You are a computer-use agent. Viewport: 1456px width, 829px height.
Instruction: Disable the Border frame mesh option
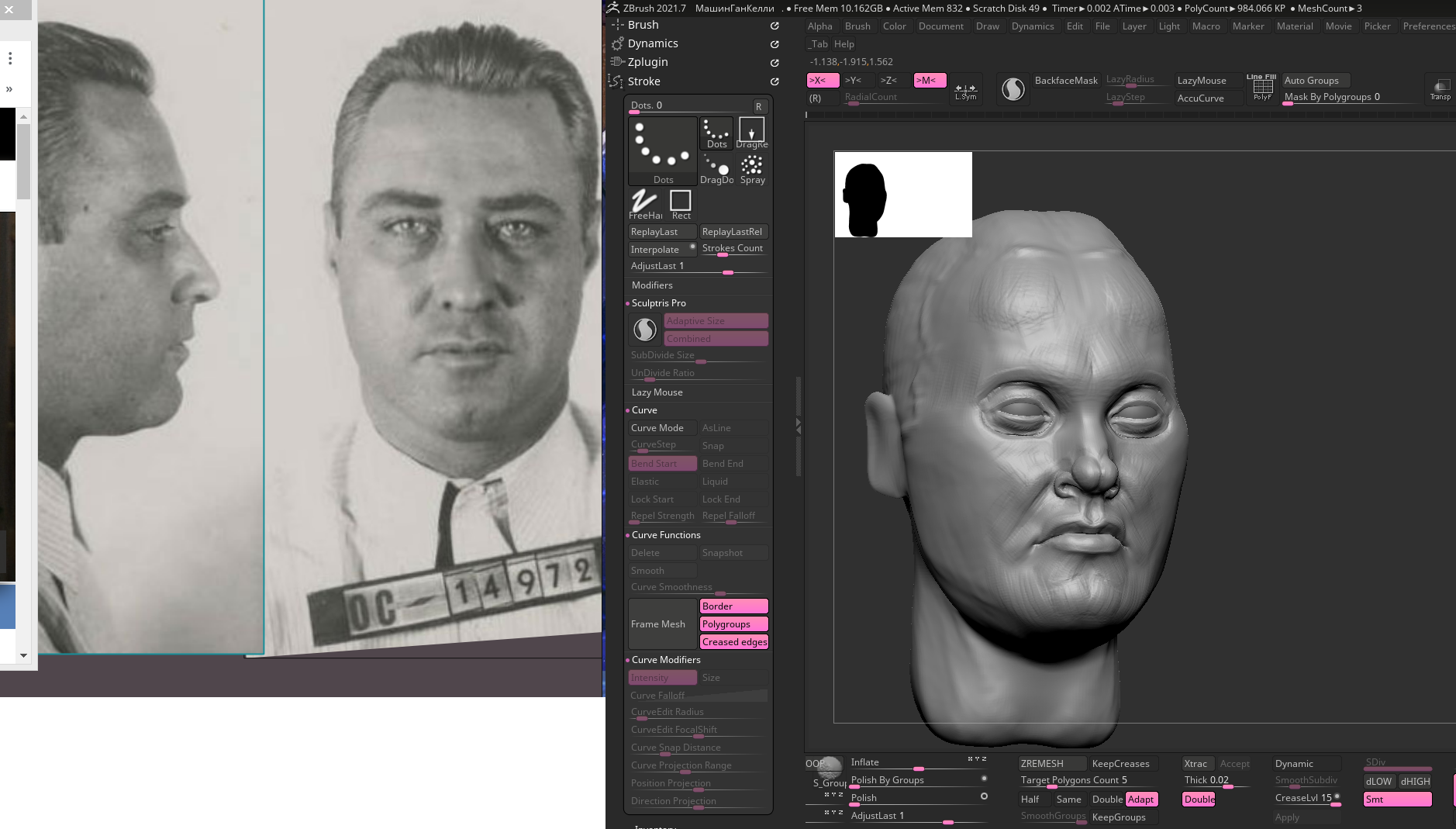(x=733, y=606)
